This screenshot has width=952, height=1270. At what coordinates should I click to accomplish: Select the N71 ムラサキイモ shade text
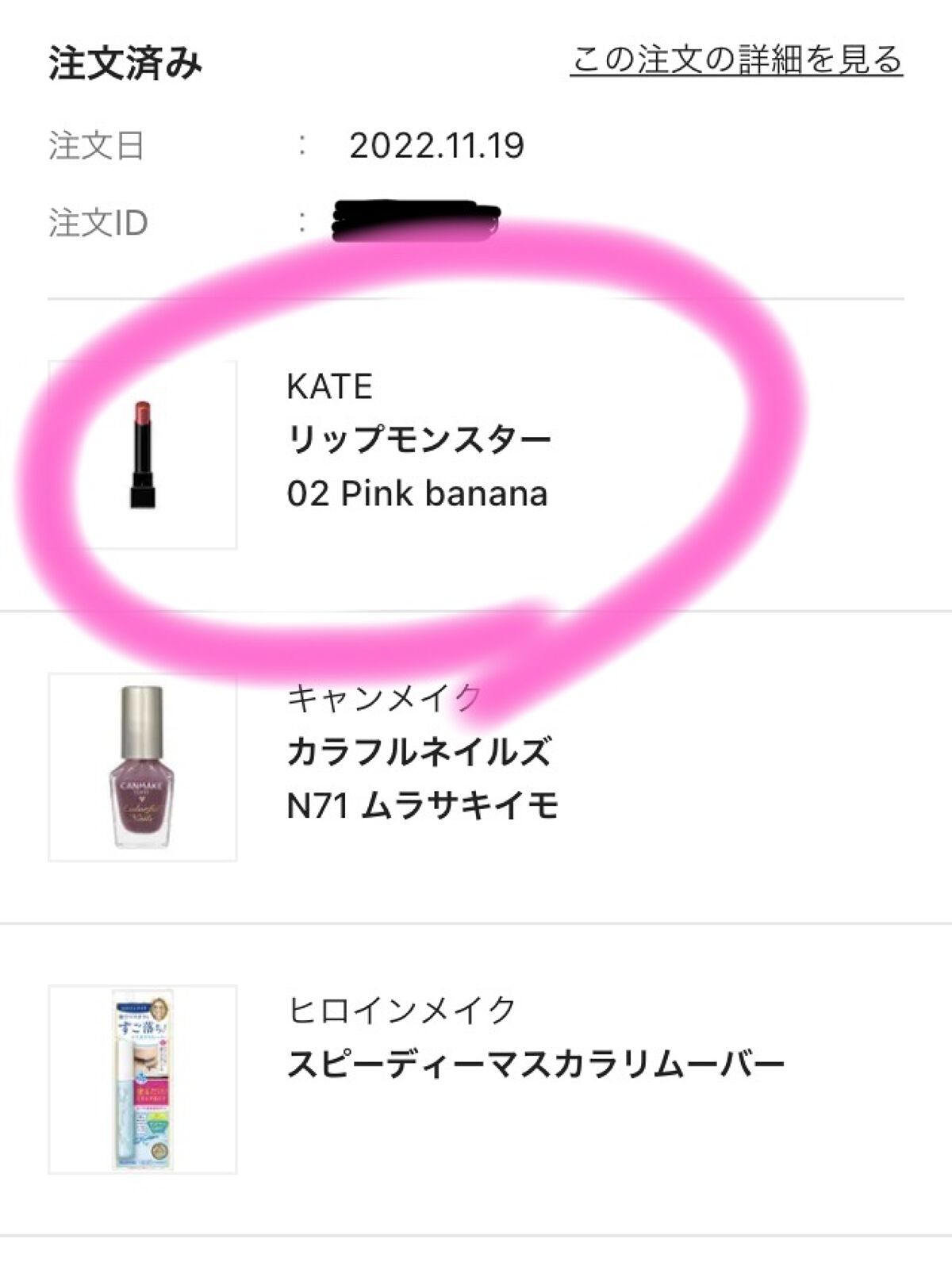tap(423, 806)
